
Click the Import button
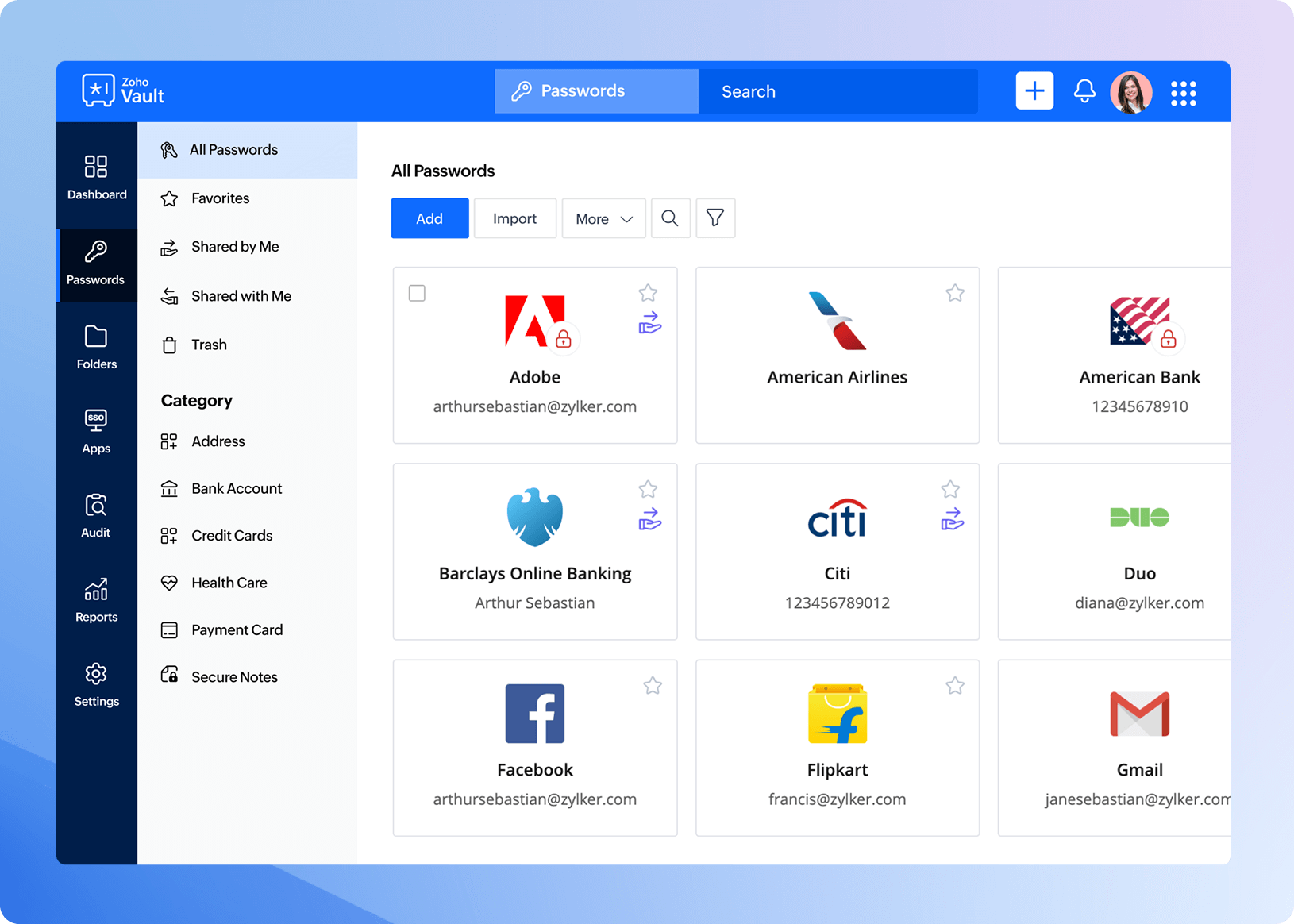point(514,218)
